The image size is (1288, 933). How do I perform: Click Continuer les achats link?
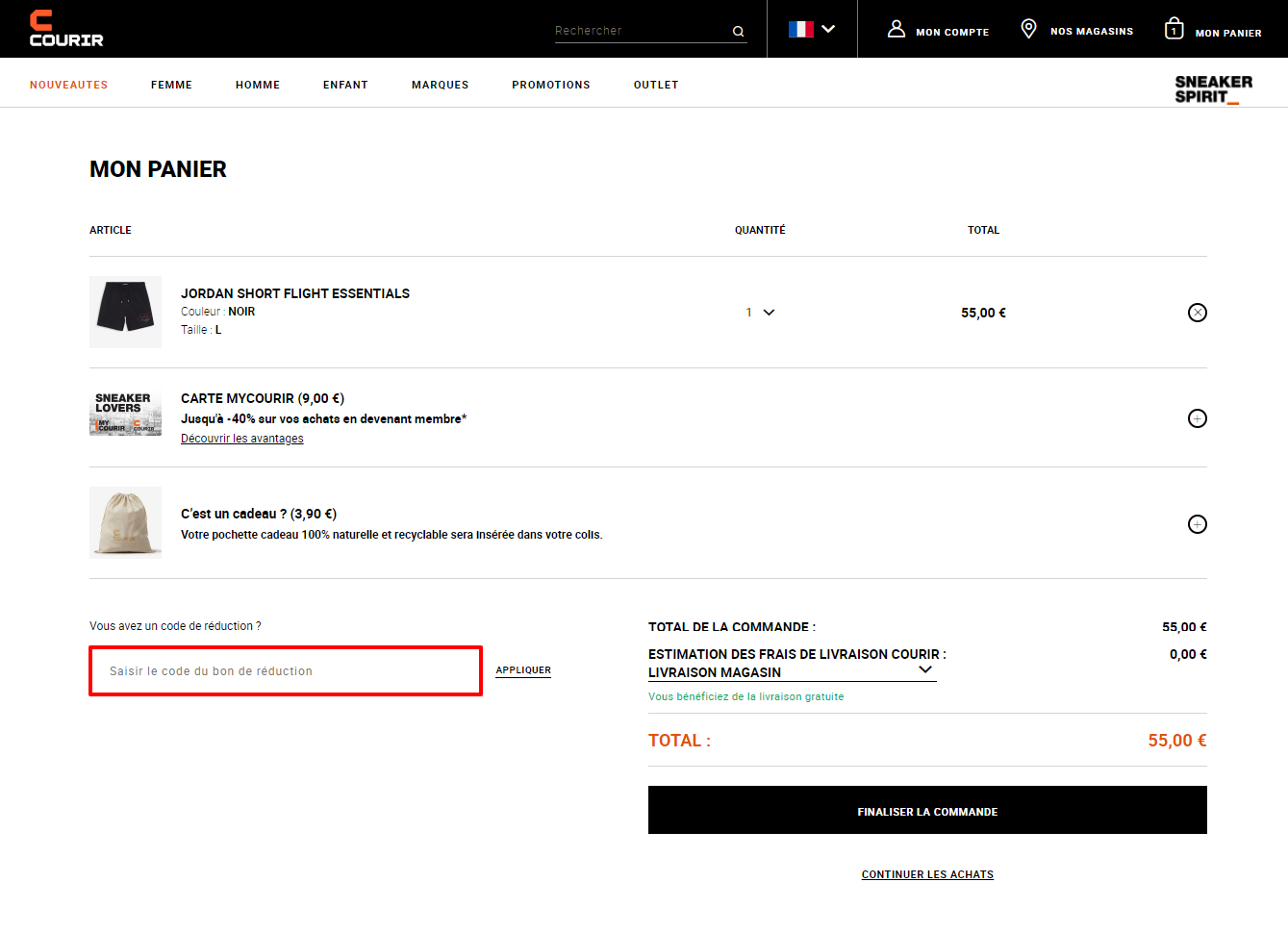click(x=927, y=874)
